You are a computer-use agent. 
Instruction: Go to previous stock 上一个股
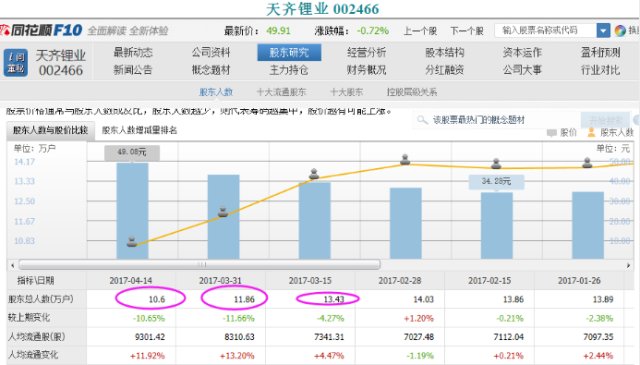tap(420, 31)
